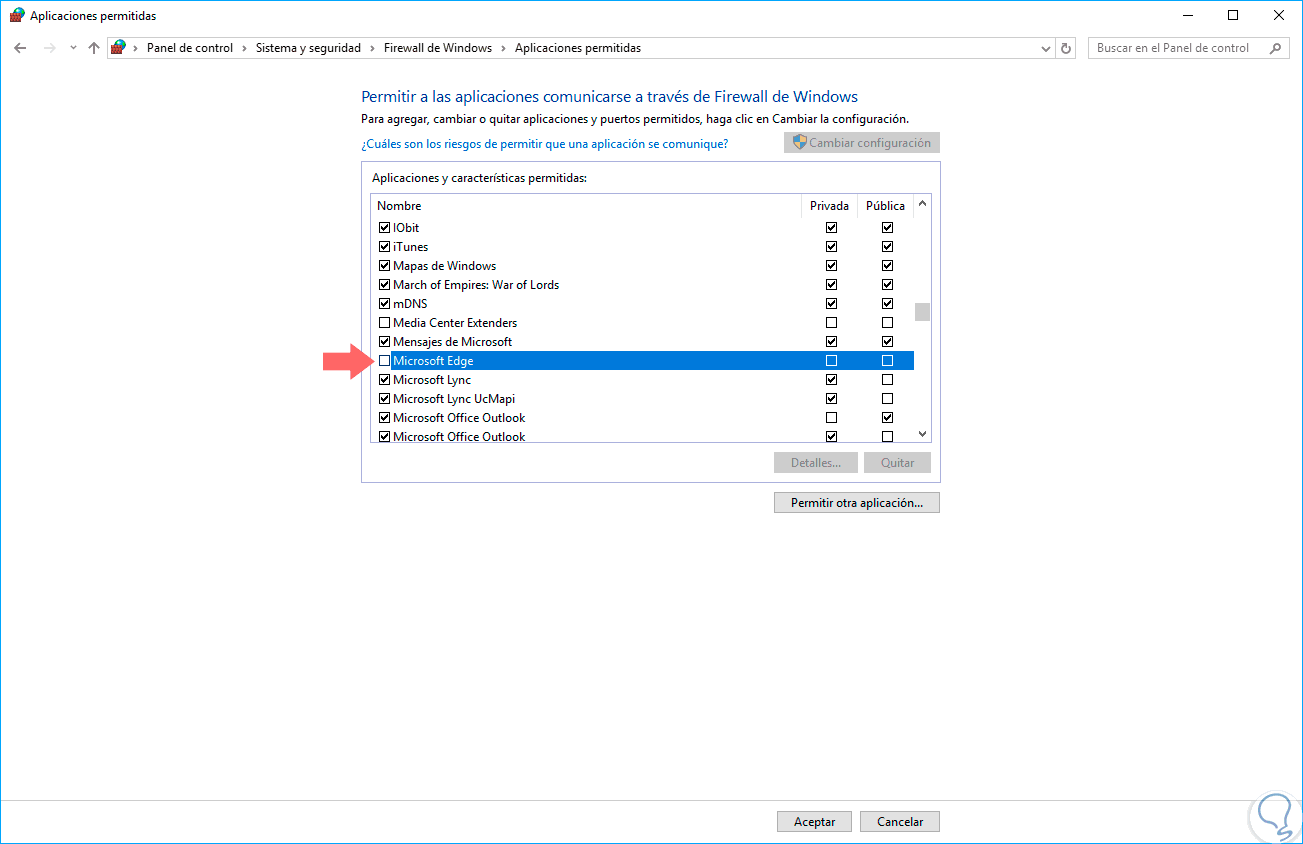Select the 'iTunes' name in the list

(x=411, y=247)
